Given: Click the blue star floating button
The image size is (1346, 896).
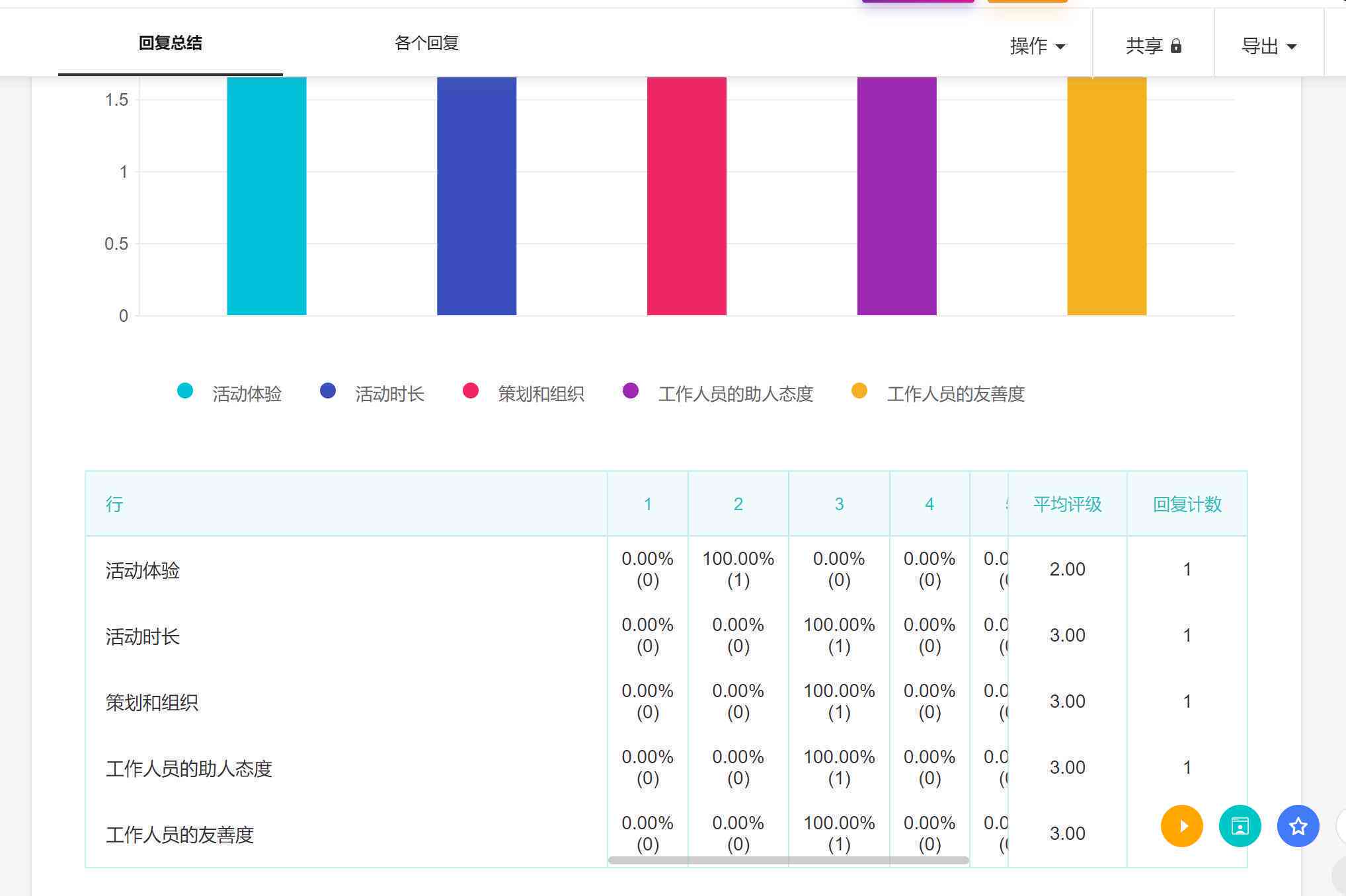Looking at the screenshot, I should (x=1298, y=826).
